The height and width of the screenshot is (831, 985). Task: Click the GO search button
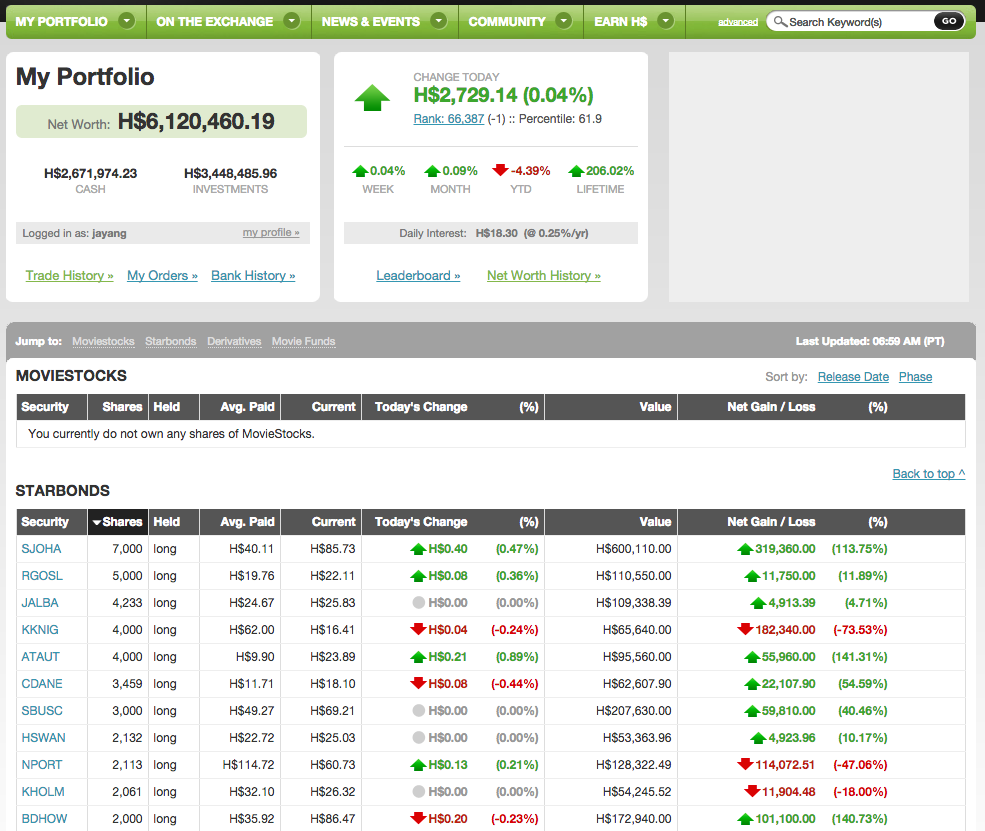click(949, 21)
